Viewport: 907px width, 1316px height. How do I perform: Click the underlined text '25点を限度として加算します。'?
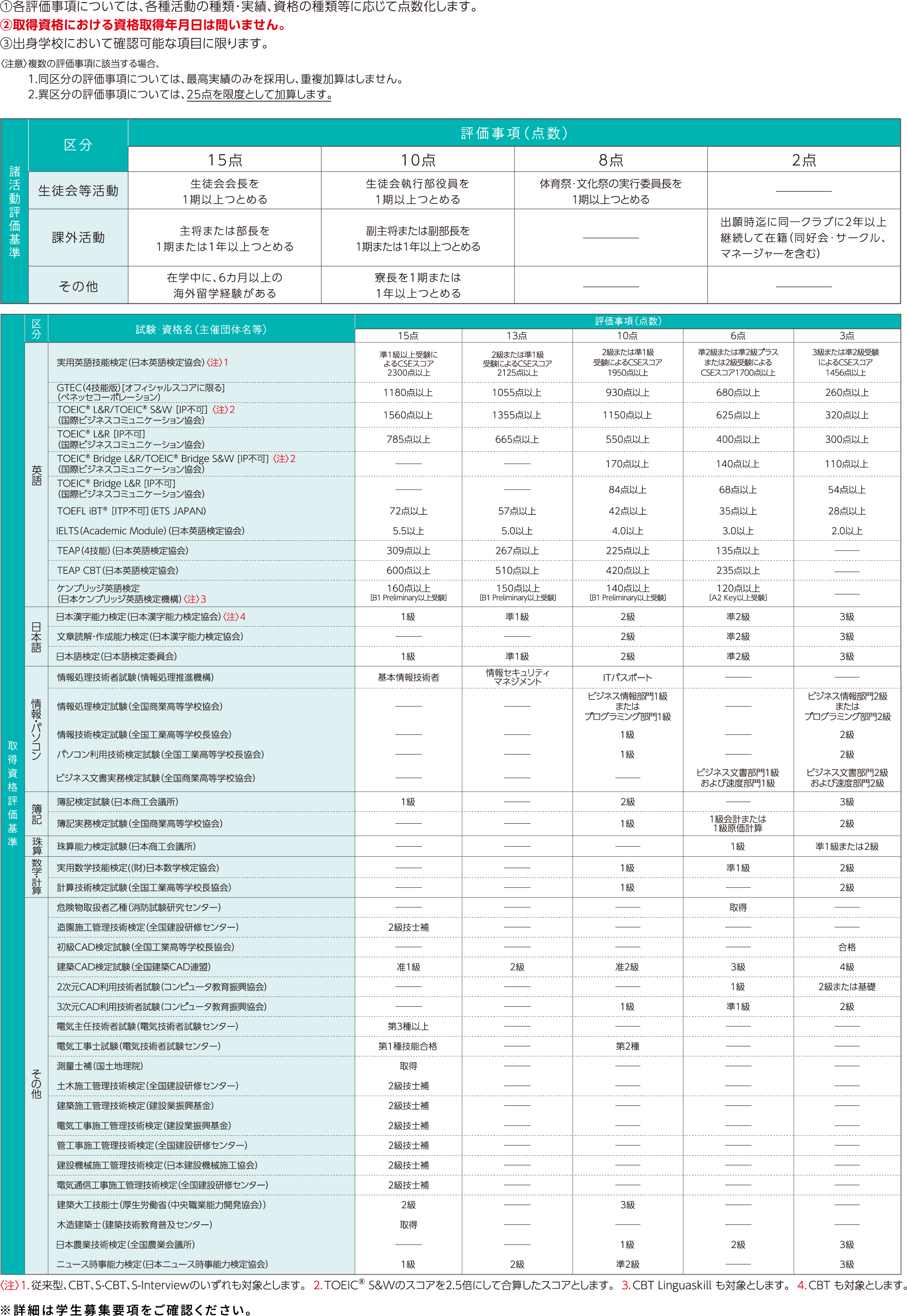coord(259,94)
